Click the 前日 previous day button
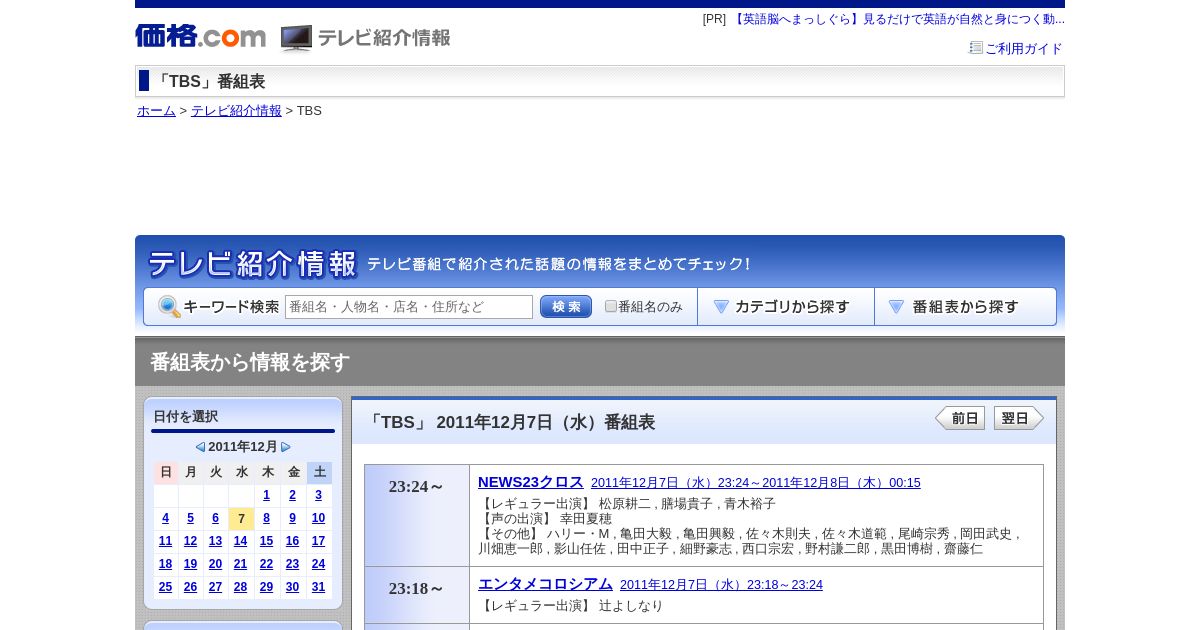 point(960,418)
